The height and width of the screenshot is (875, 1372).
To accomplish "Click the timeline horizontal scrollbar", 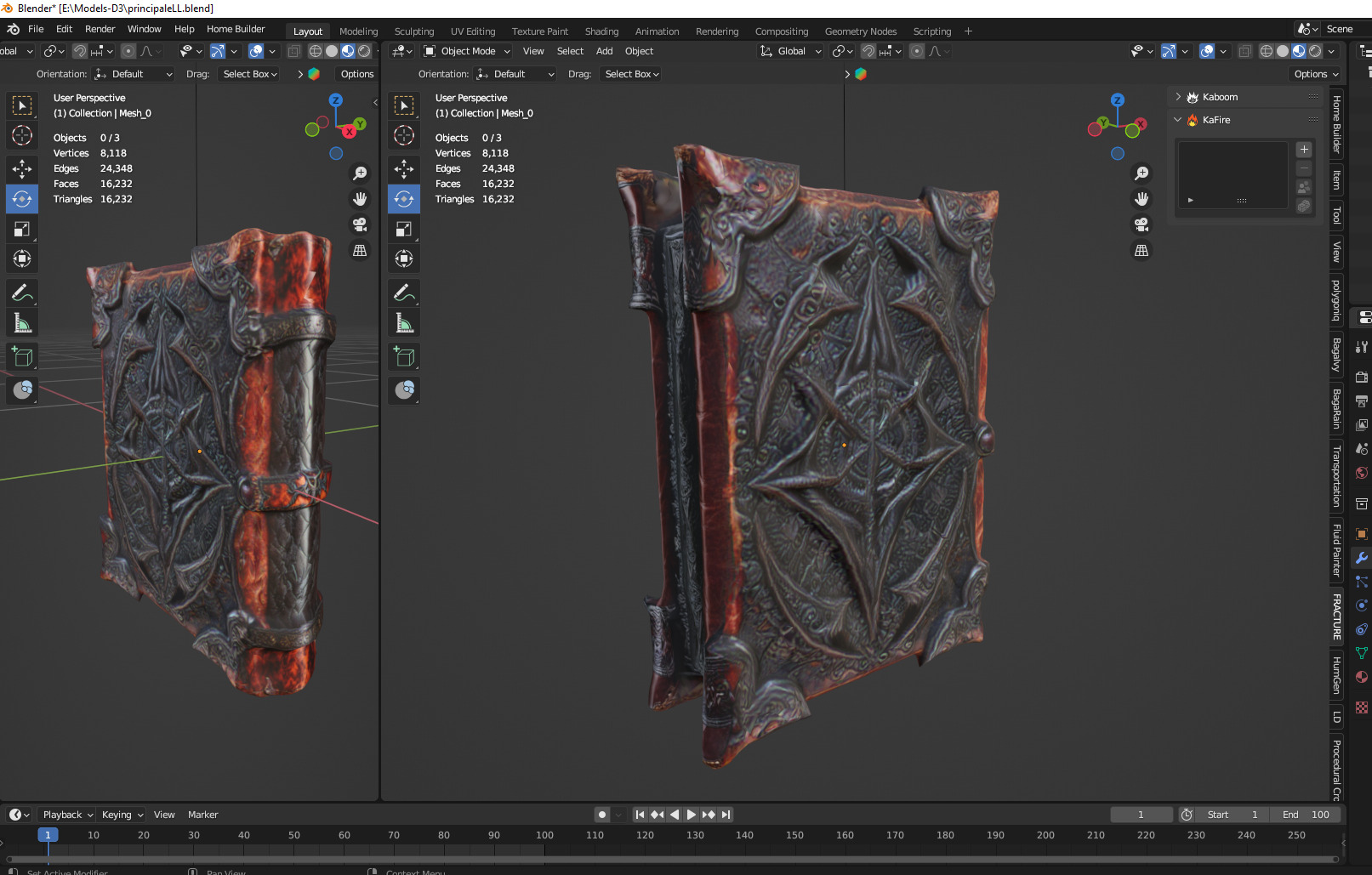I will 672,859.
